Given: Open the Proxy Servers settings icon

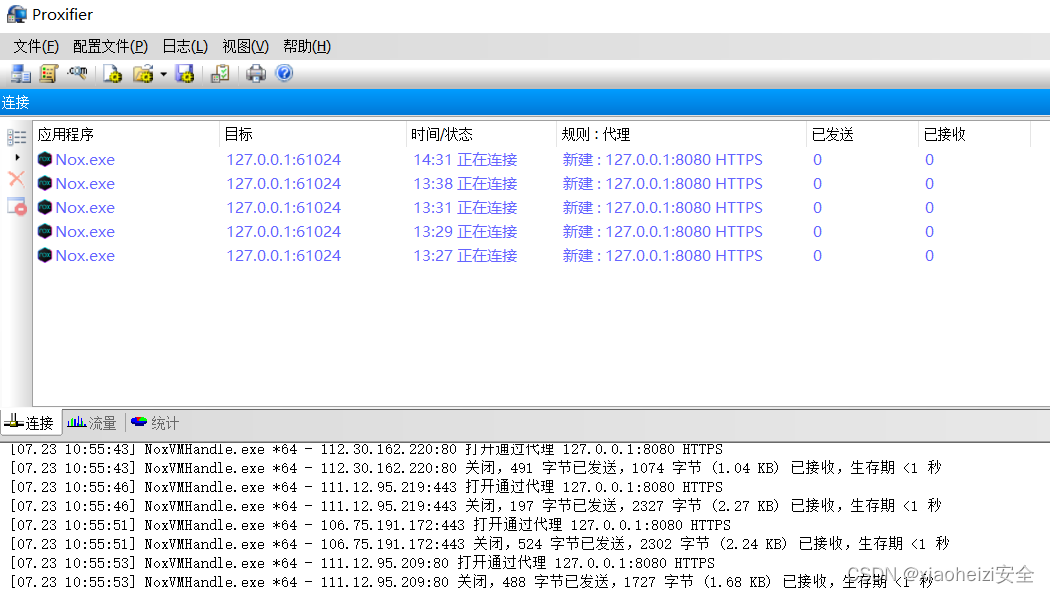Looking at the screenshot, I should pos(20,74).
